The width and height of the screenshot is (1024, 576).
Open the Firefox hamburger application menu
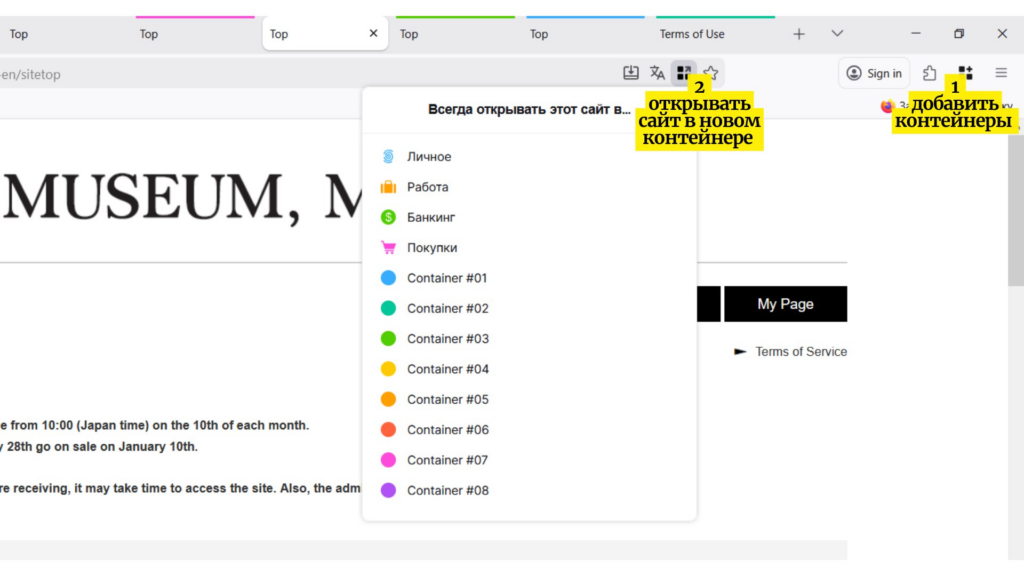point(1001,73)
